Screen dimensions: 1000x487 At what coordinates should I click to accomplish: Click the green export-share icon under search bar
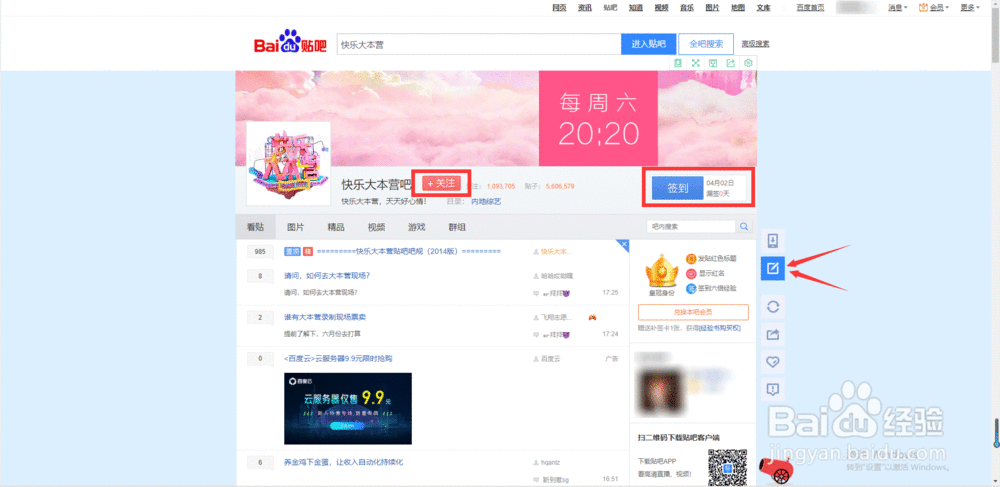point(731,63)
